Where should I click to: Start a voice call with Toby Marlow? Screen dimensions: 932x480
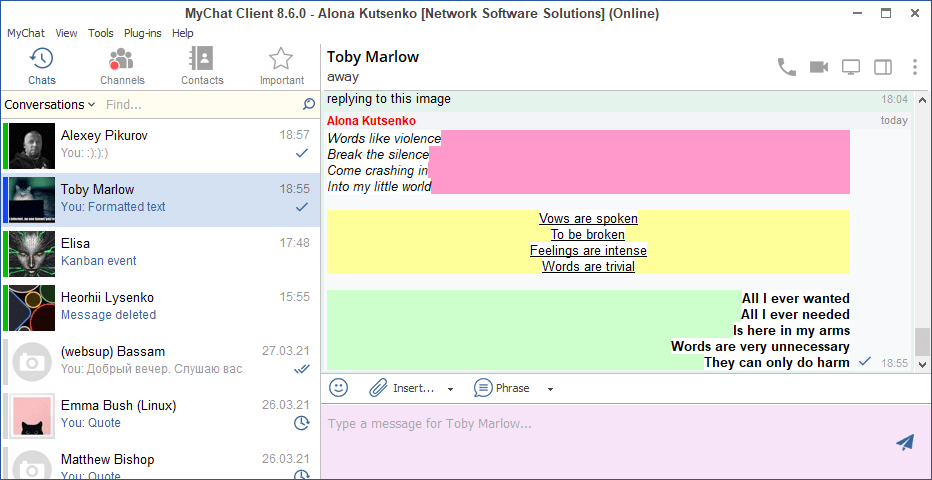point(787,67)
